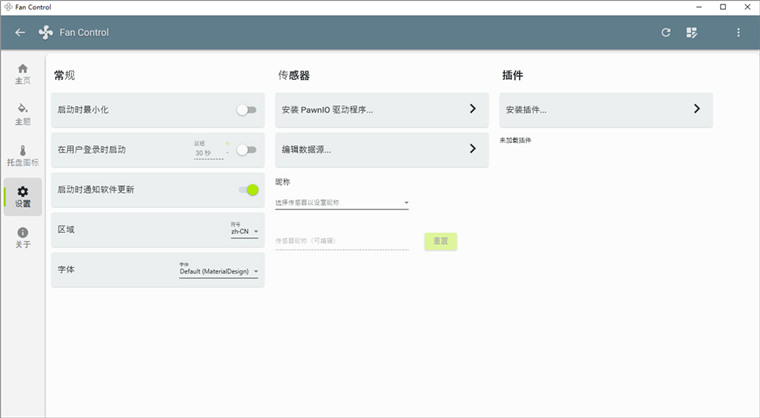
Task: Open the 关于 about page
Action: (x=23, y=238)
